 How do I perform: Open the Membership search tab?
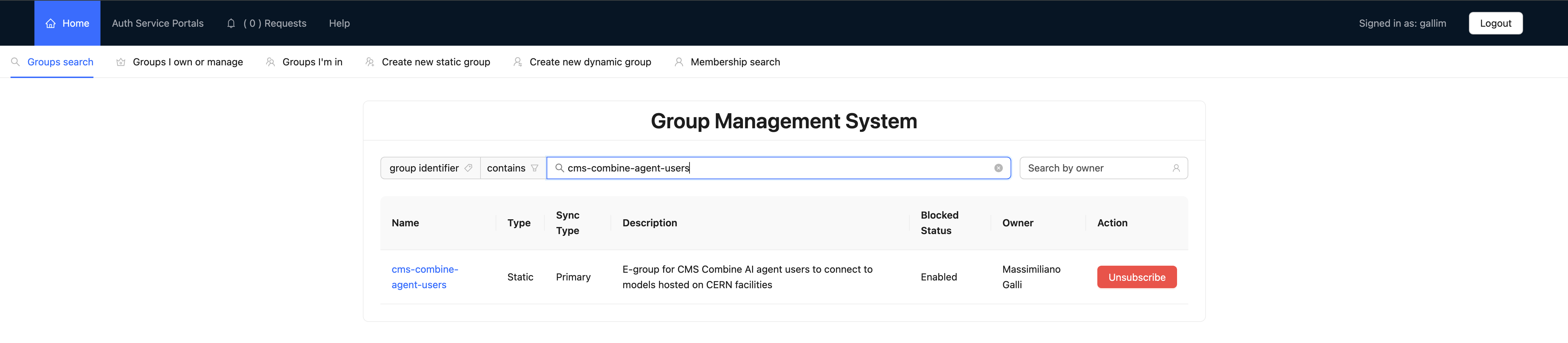[x=727, y=62]
